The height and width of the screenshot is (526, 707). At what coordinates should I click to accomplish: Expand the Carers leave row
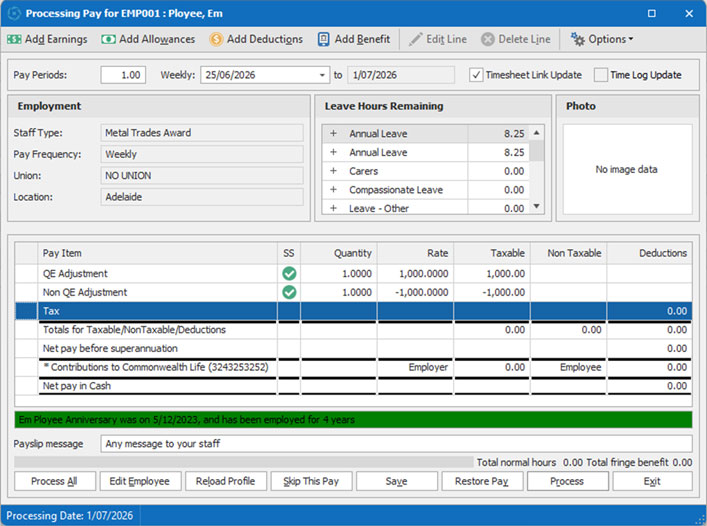click(333, 171)
